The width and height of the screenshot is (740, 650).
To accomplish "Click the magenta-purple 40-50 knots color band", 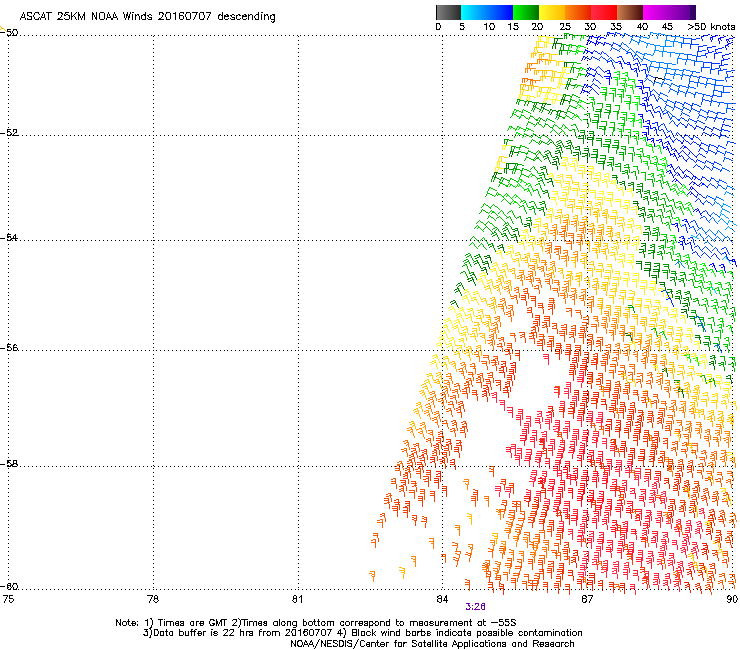I will [x=669, y=12].
